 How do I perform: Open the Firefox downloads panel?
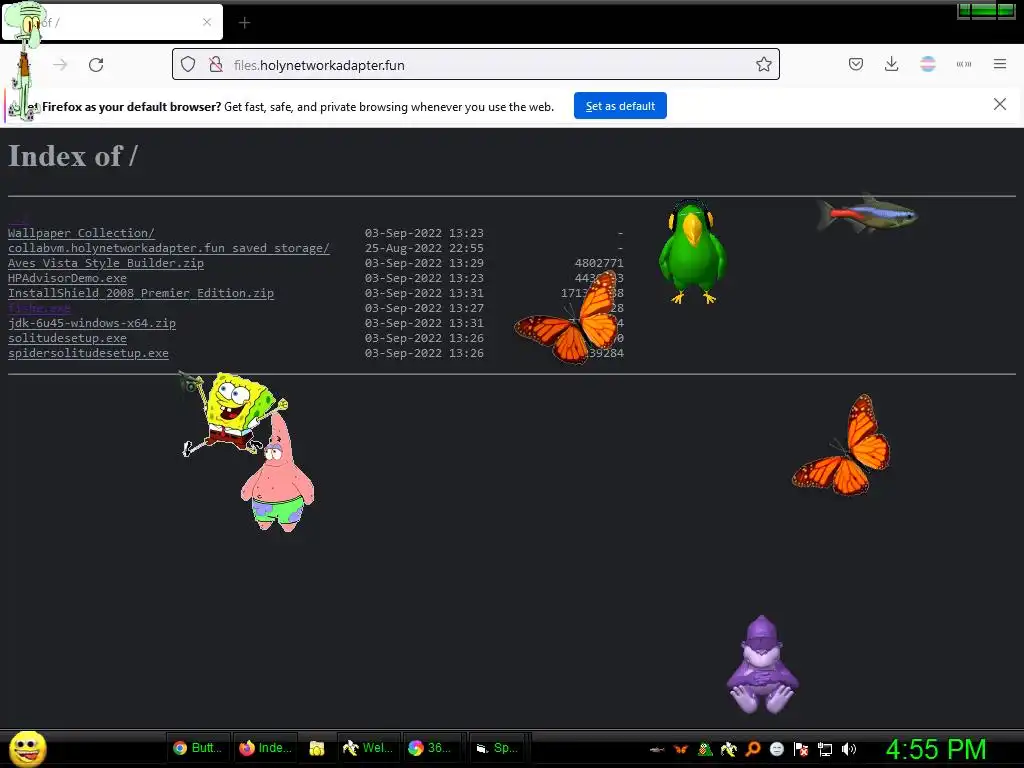pos(891,64)
